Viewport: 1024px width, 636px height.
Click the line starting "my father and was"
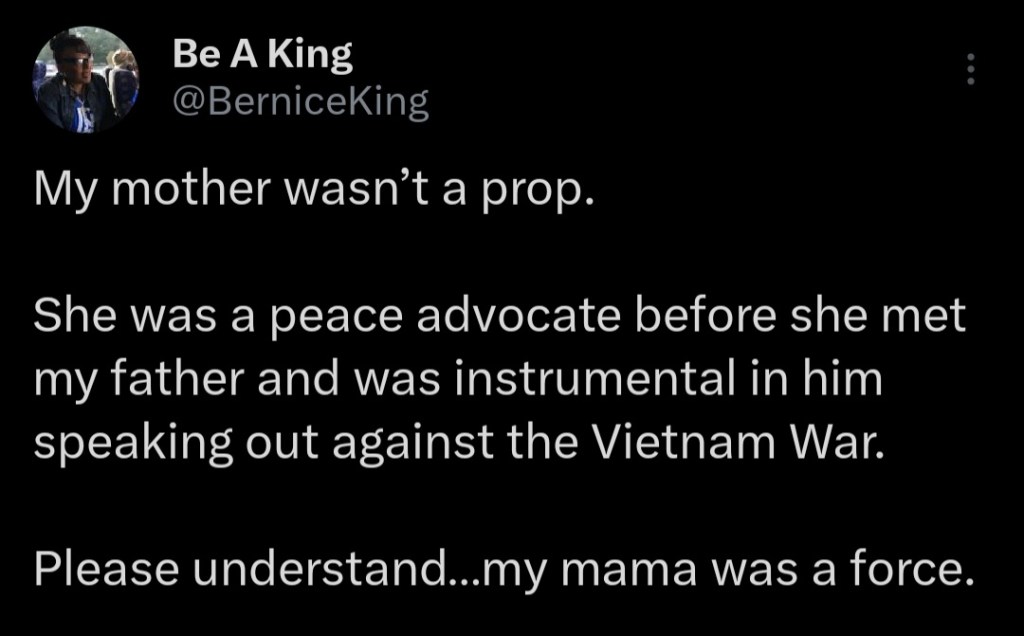click(459, 381)
